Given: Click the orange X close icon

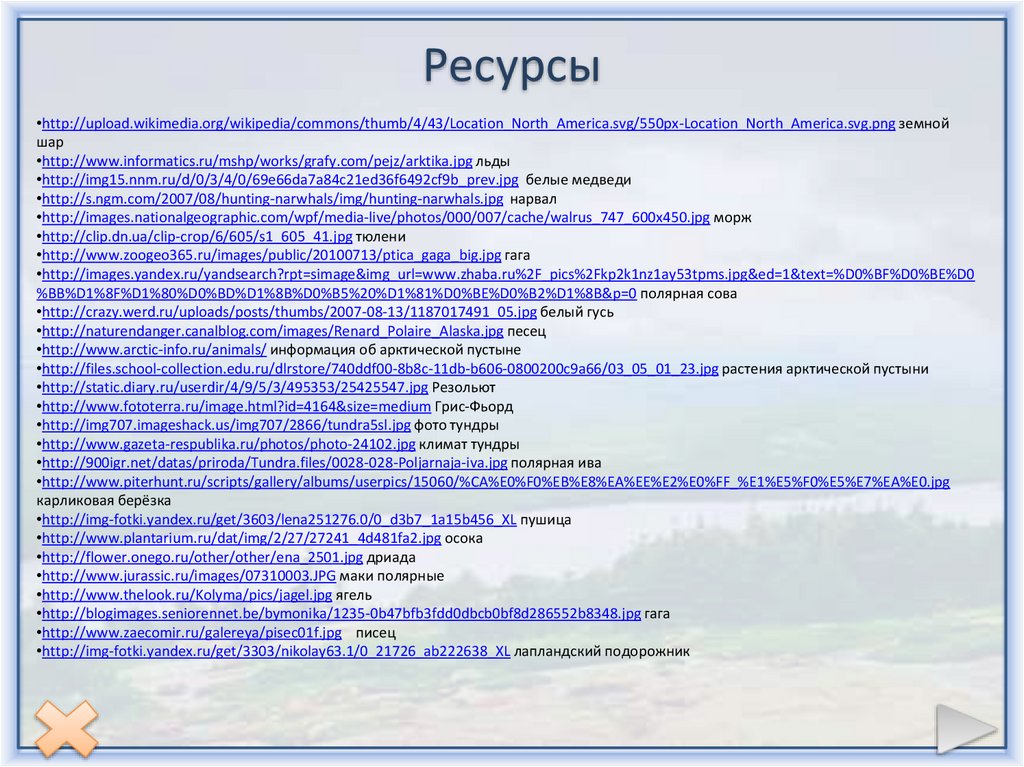Looking at the screenshot, I should pos(67,728).
